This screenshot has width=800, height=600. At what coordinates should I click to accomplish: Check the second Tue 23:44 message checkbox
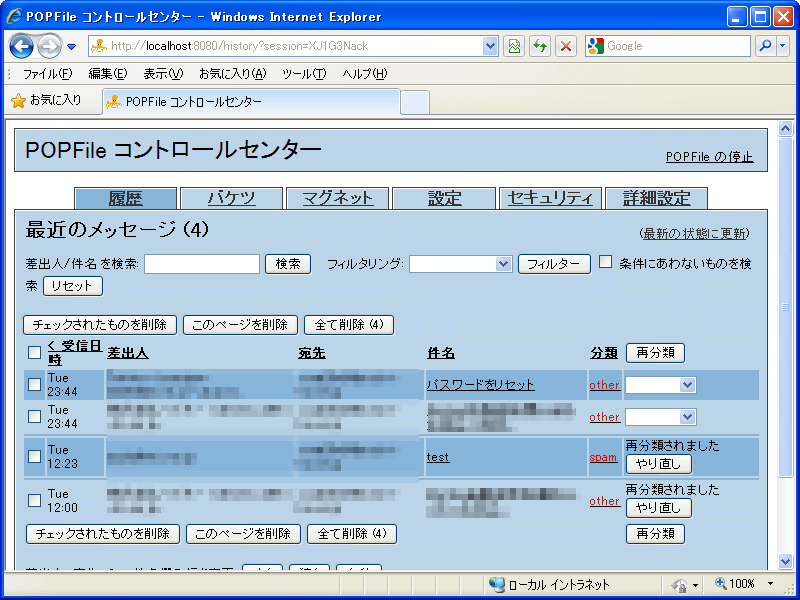coord(34,416)
